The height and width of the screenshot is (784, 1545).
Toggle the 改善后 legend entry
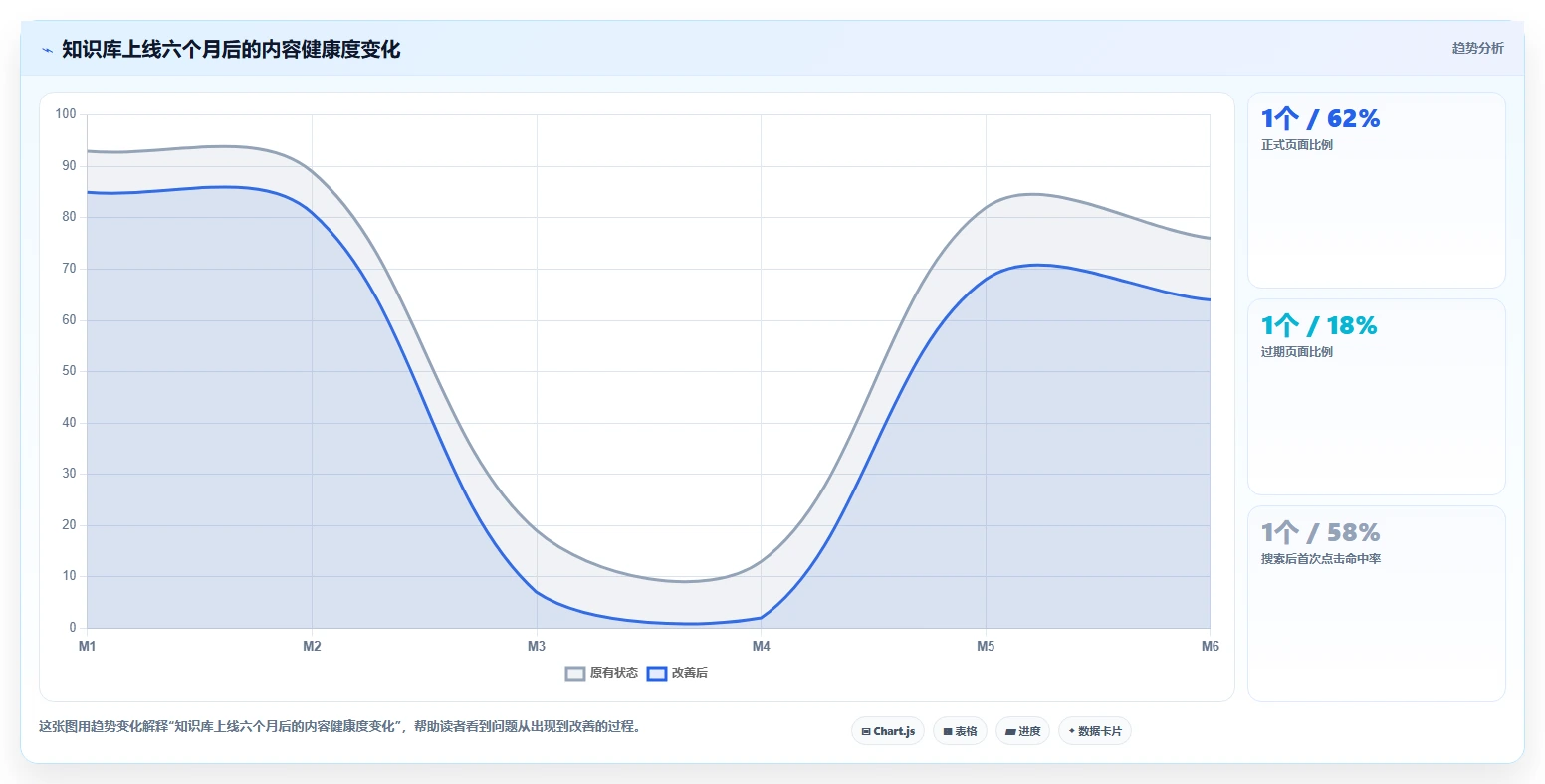coord(677,673)
